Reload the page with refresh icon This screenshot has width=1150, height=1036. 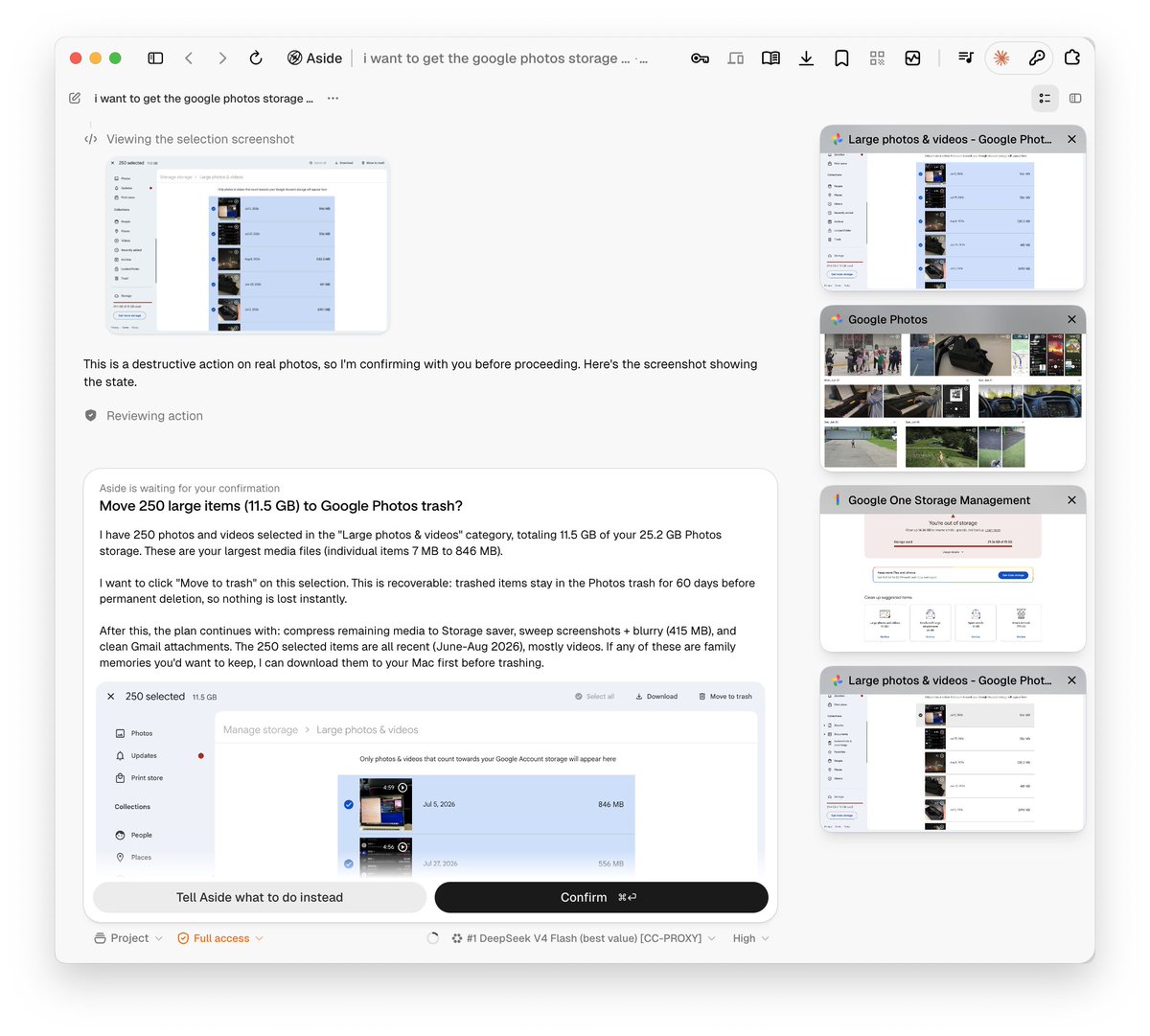[x=256, y=58]
